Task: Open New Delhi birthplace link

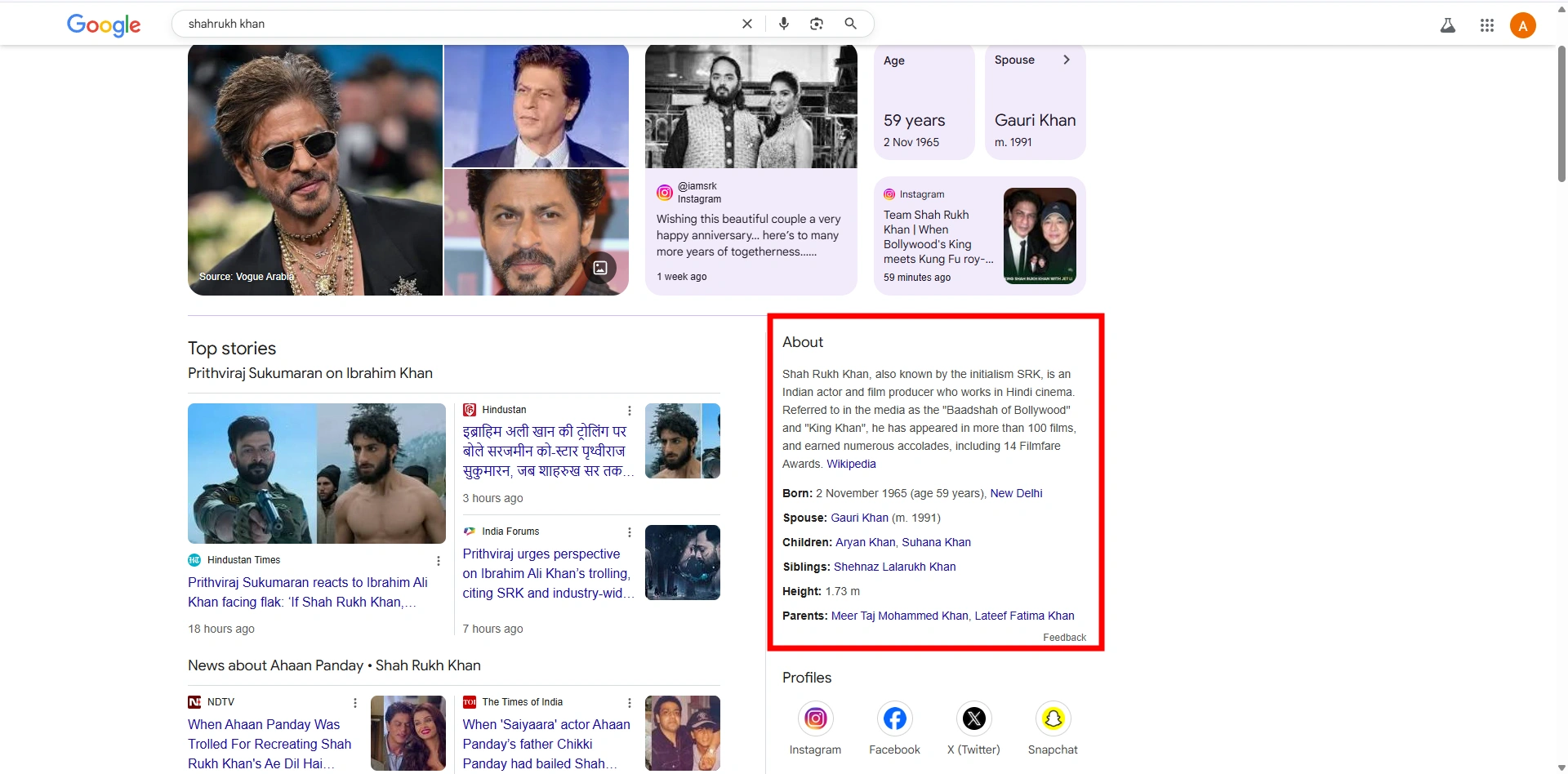Action: [x=1016, y=493]
